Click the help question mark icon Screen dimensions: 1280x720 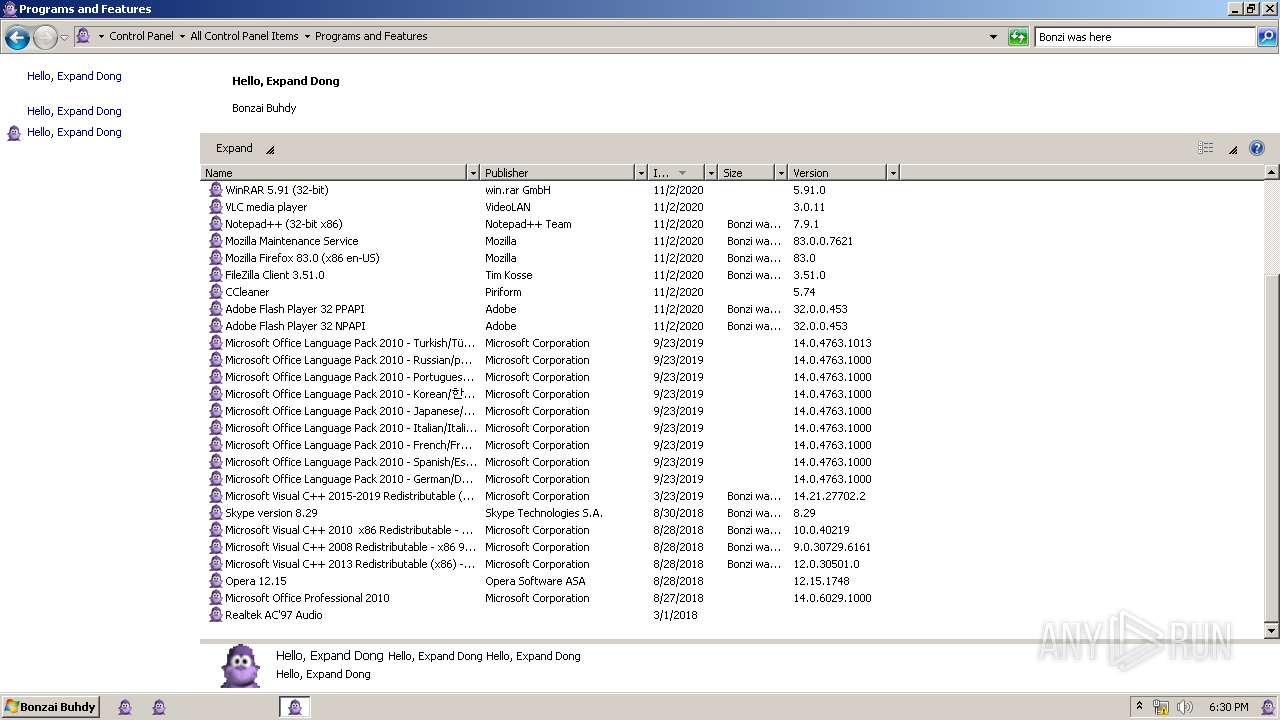pyautogui.click(x=1257, y=148)
